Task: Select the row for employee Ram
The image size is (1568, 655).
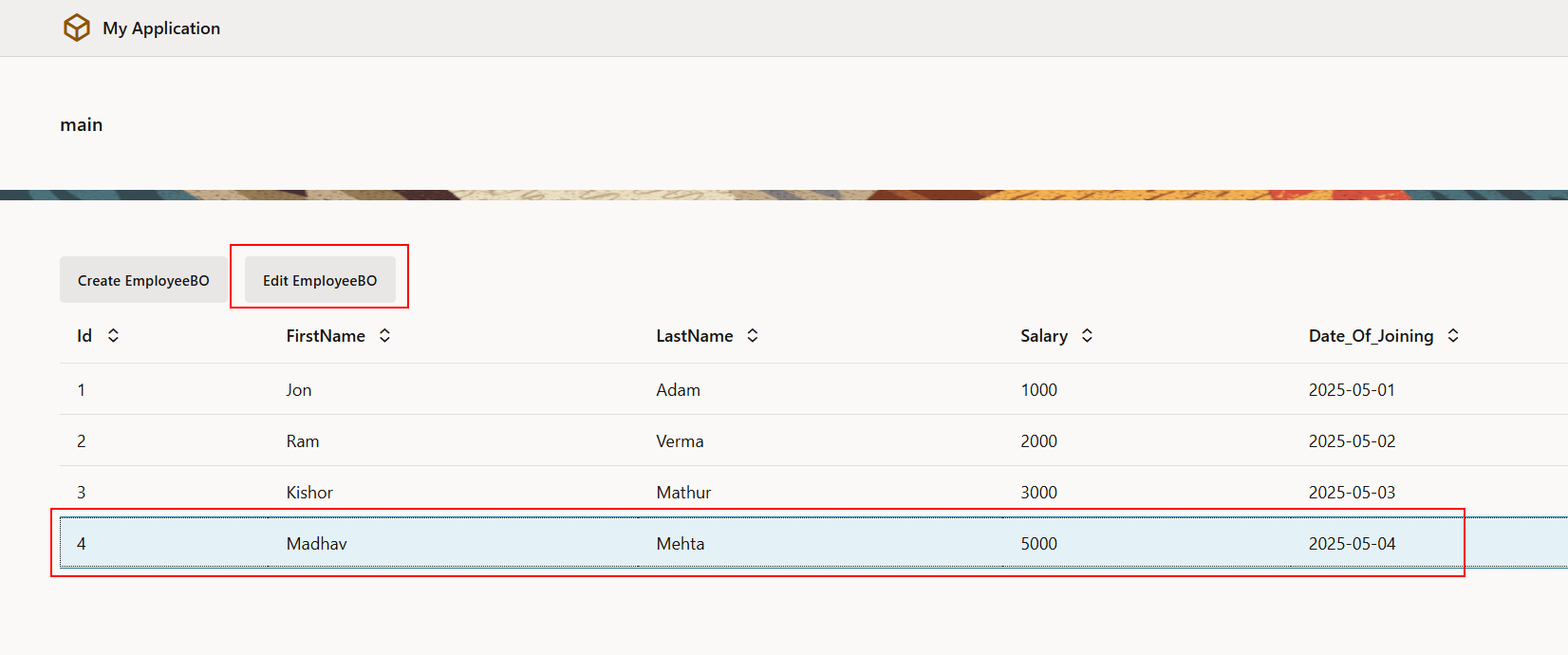Action: (303, 441)
